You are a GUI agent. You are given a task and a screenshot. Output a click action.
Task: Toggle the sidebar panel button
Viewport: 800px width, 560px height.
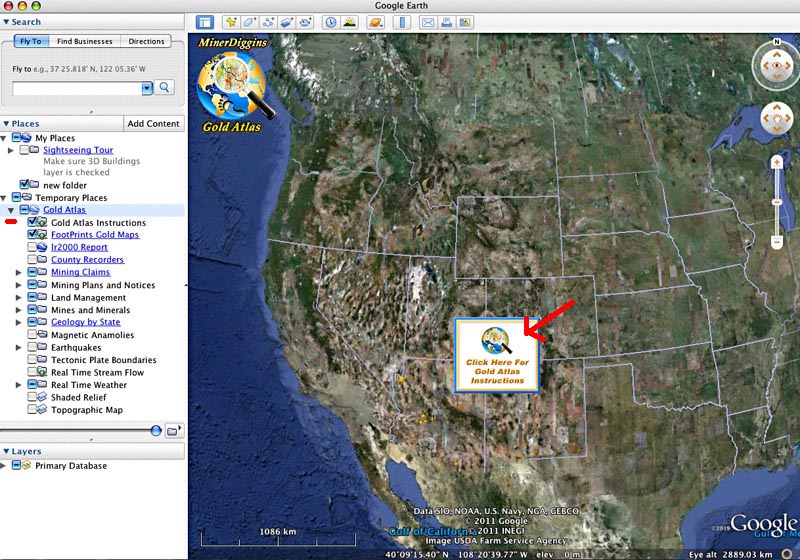pyautogui.click(x=205, y=22)
